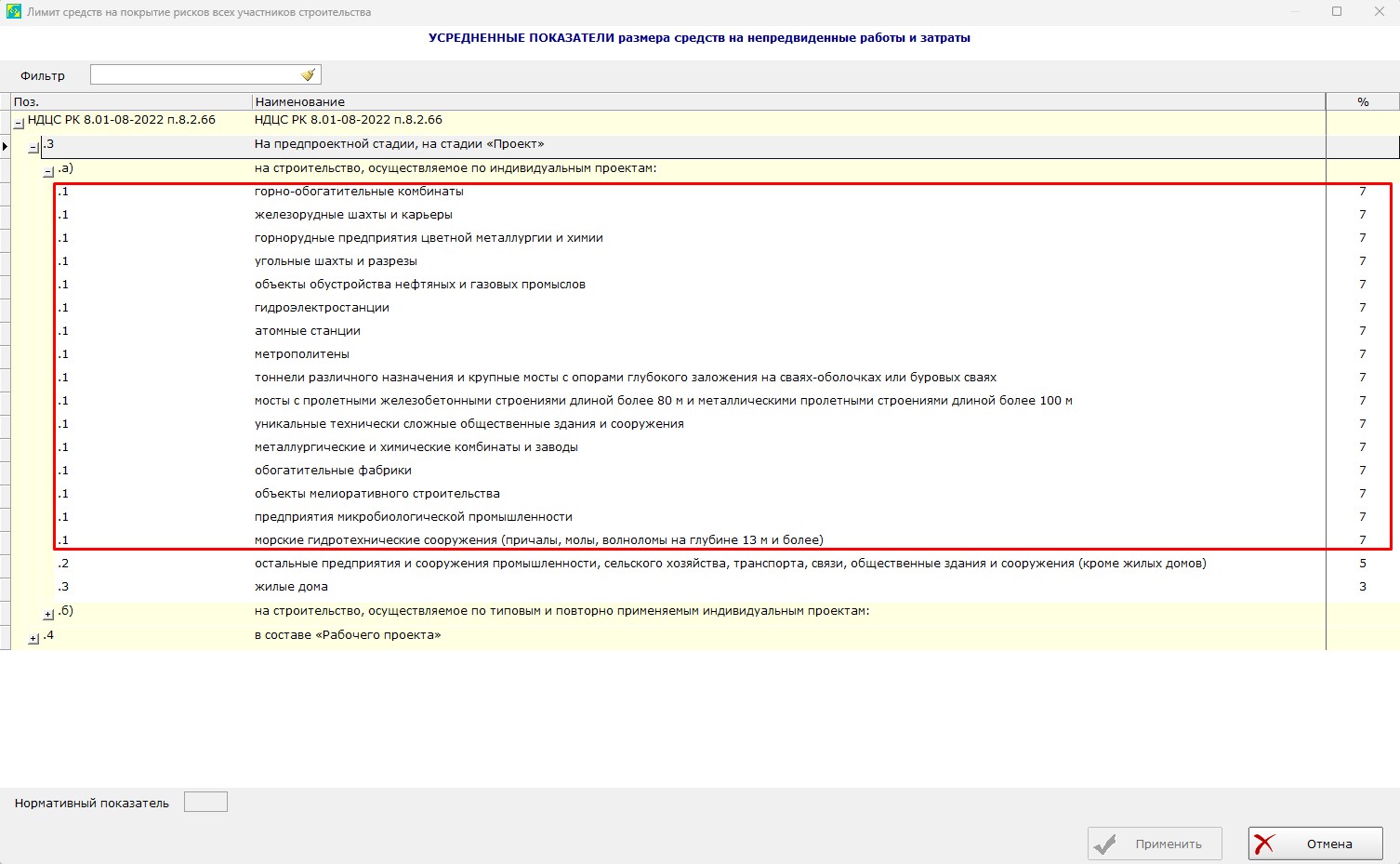Viewport: 1400px width, 864px height.
Task: Collapse the НДЦС РК 8.01-08-2022 п.8.2.66 node
Action: [x=18, y=121]
